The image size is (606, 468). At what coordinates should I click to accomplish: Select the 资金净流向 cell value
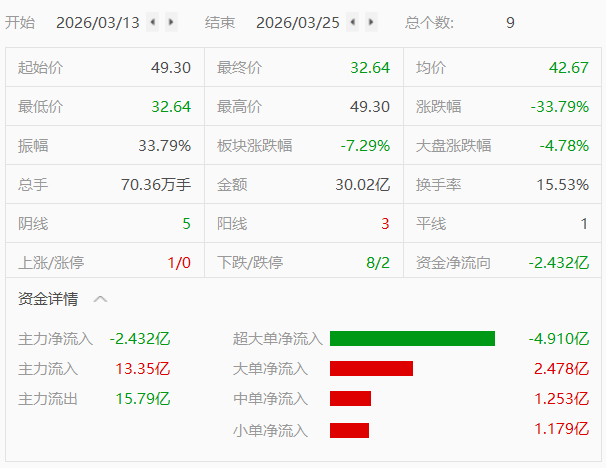559,263
